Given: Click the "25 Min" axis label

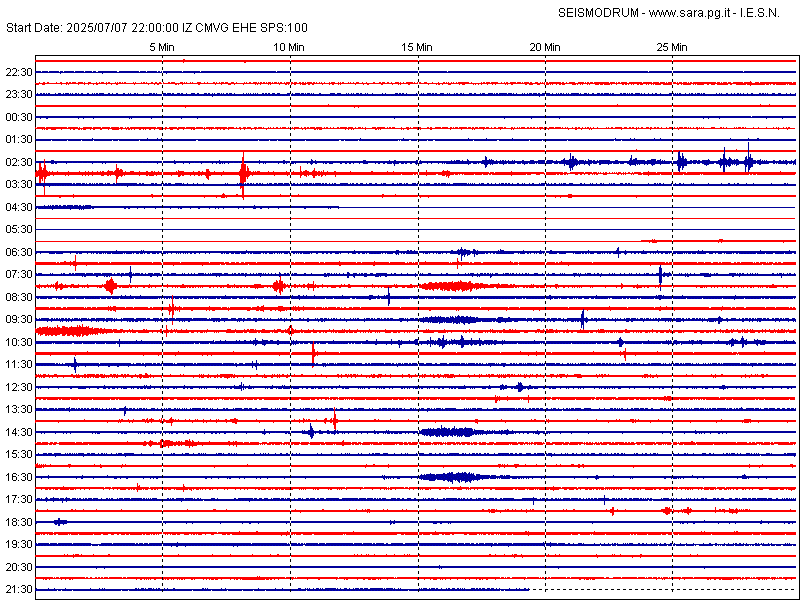Looking at the screenshot, I should [x=672, y=47].
